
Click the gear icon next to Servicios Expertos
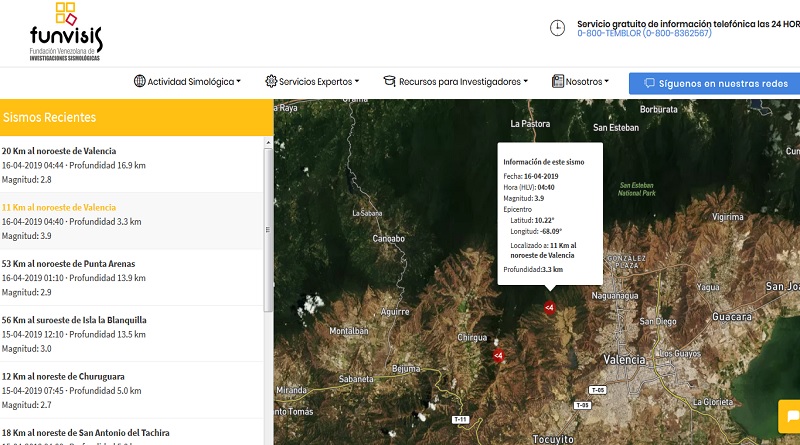pos(271,81)
